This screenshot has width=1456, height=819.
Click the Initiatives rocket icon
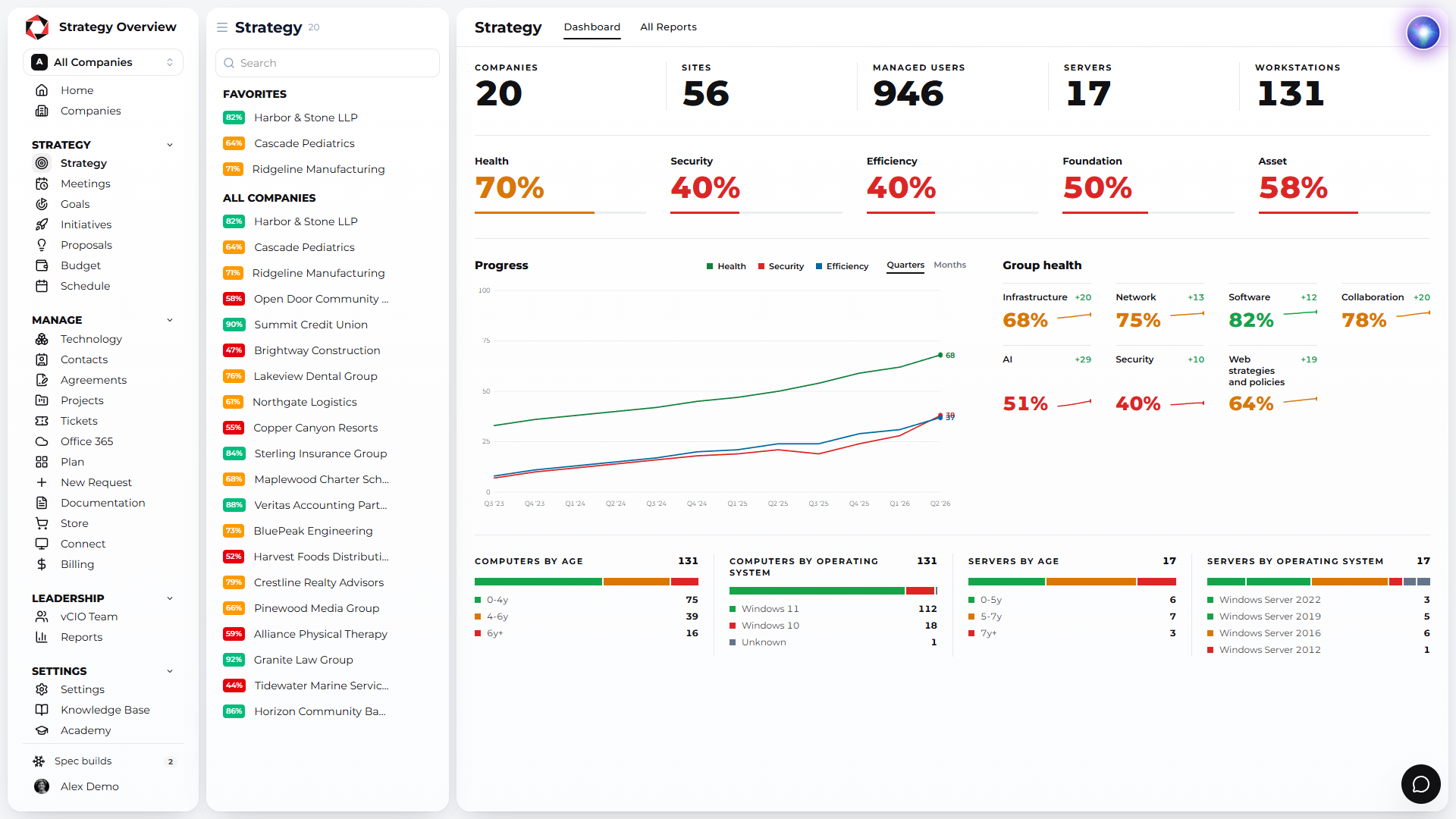pyautogui.click(x=42, y=224)
